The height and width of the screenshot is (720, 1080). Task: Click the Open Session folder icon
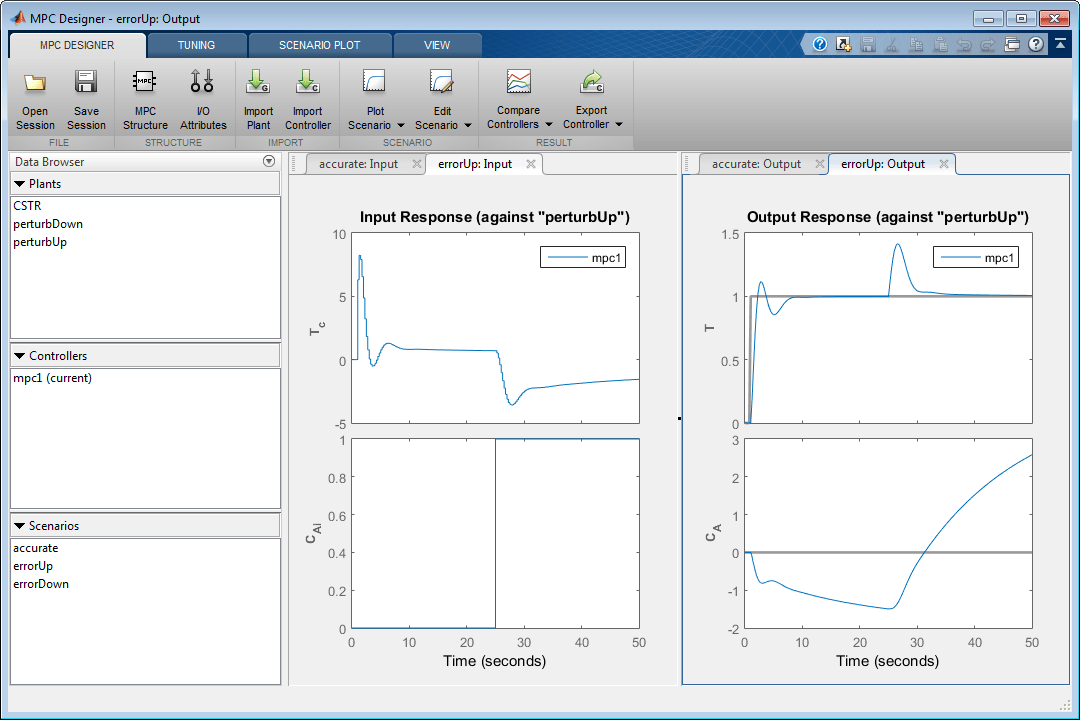[x=35, y=83]
